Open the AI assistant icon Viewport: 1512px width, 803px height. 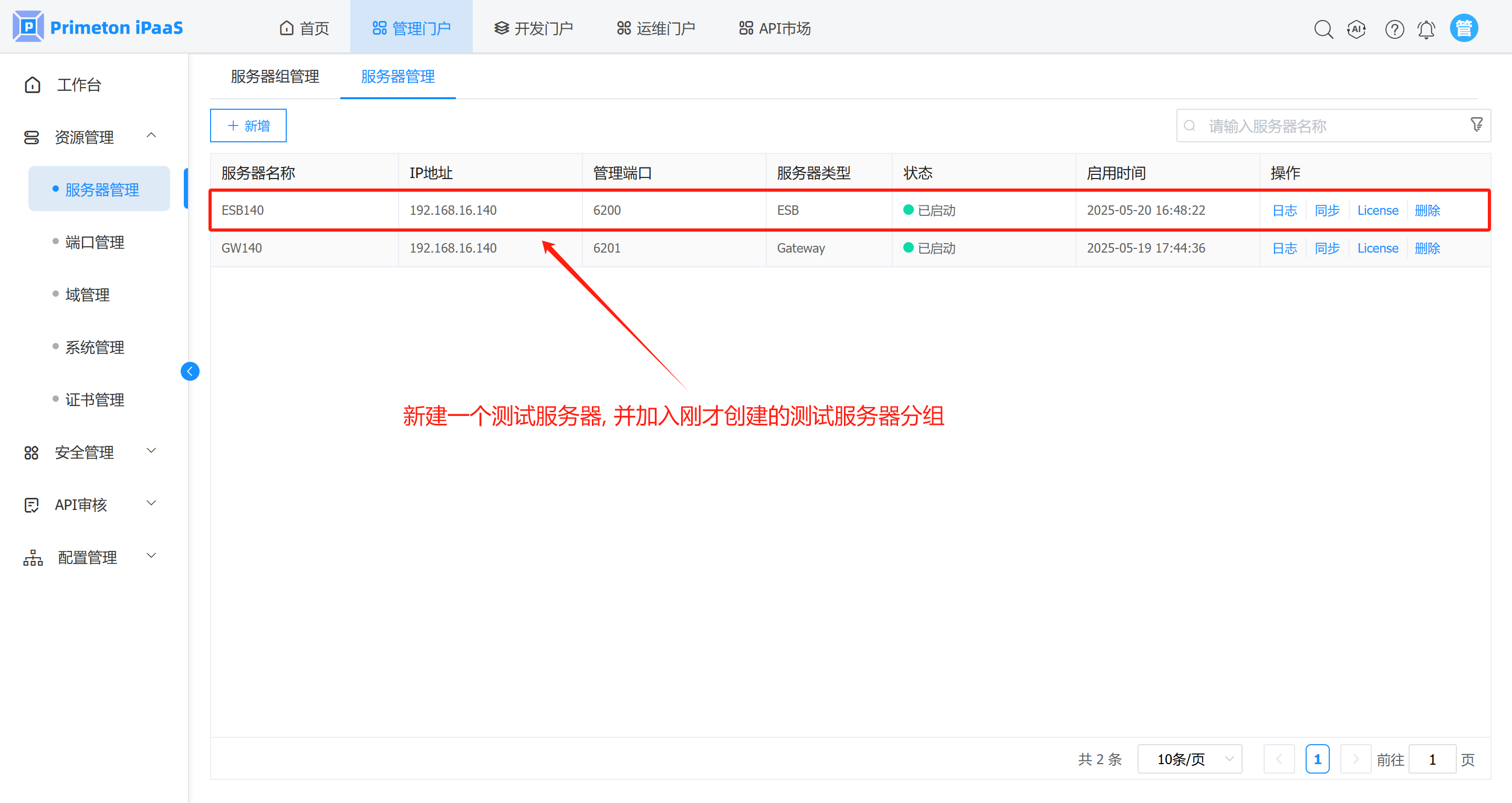click(x=1357, y=29)
